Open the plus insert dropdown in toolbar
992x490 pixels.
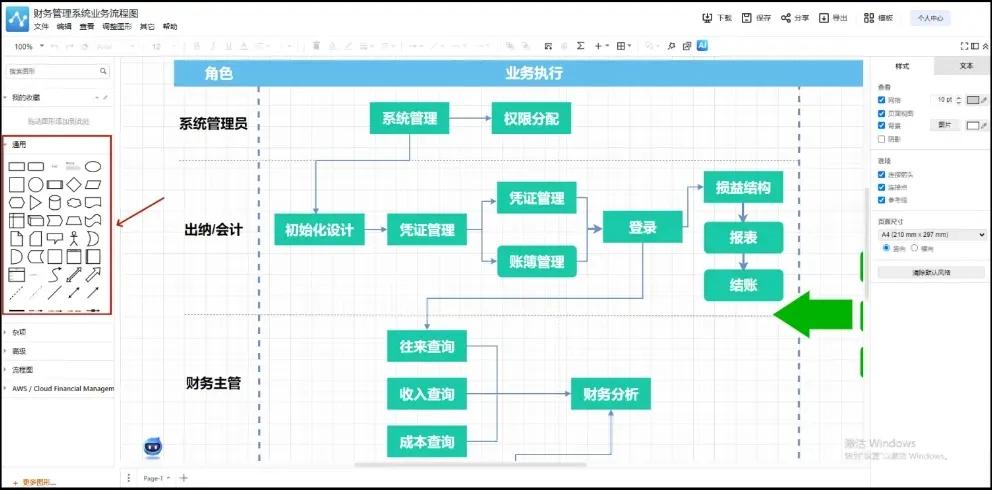[601, 46]
